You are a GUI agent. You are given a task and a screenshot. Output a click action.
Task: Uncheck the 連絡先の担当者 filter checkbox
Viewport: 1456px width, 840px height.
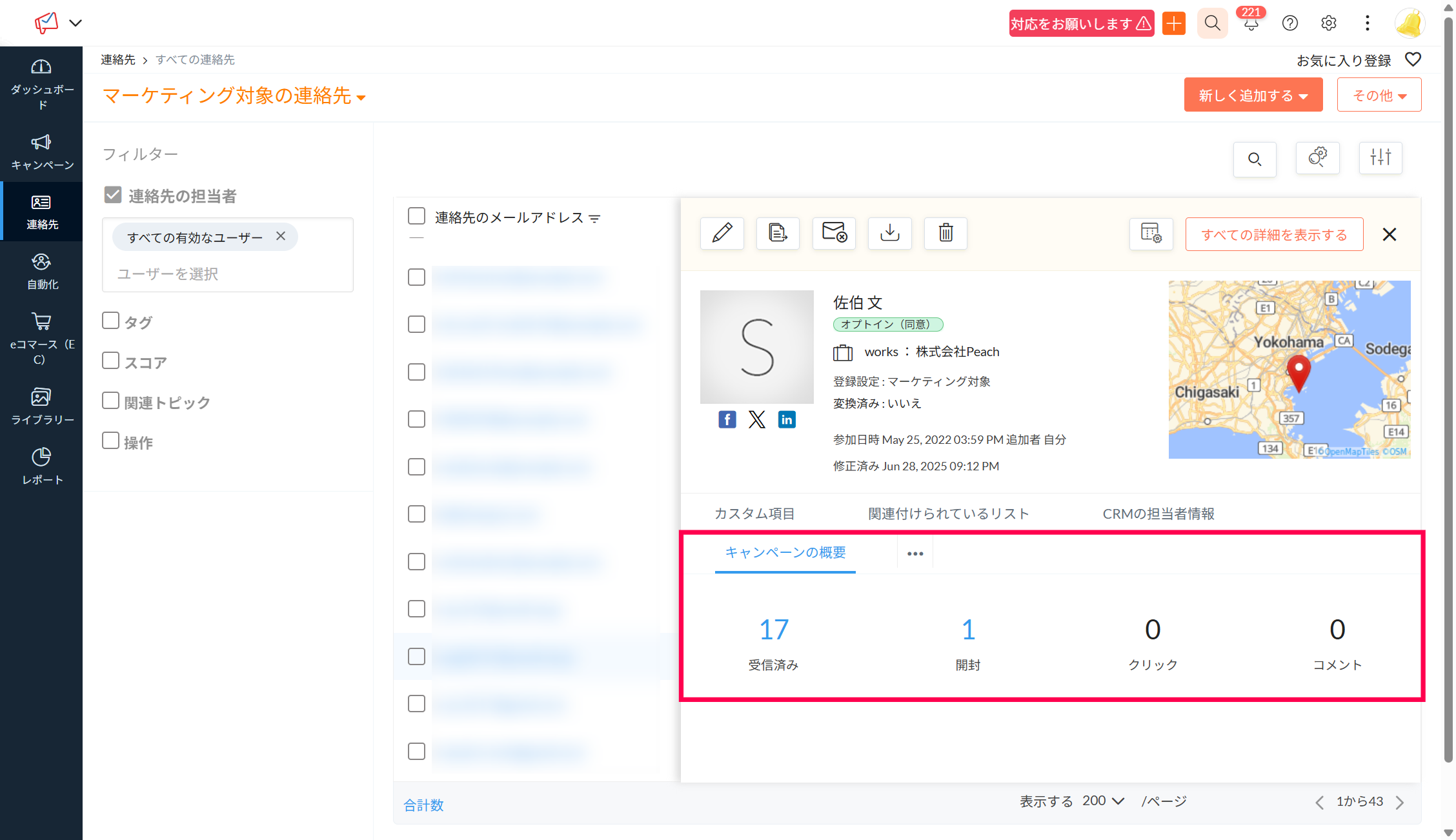tap(113, 195)
